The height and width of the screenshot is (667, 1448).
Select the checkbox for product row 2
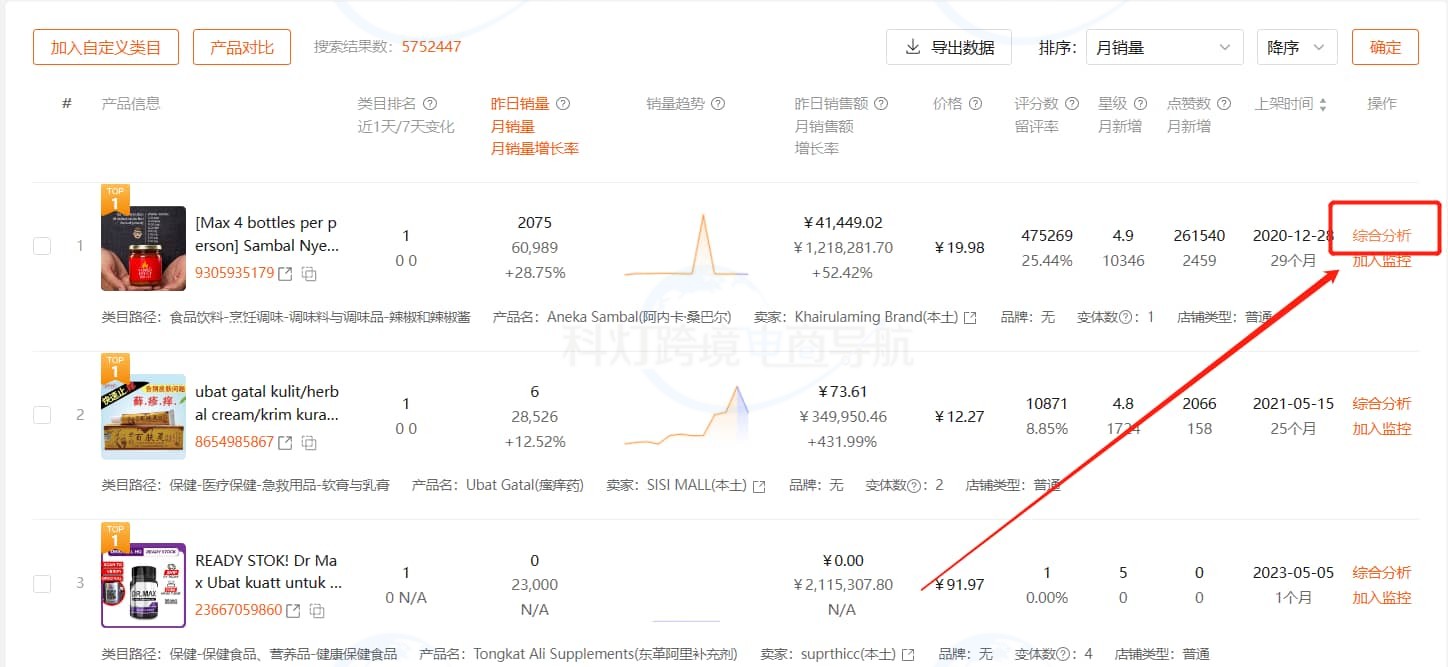(x=42, y=415)
